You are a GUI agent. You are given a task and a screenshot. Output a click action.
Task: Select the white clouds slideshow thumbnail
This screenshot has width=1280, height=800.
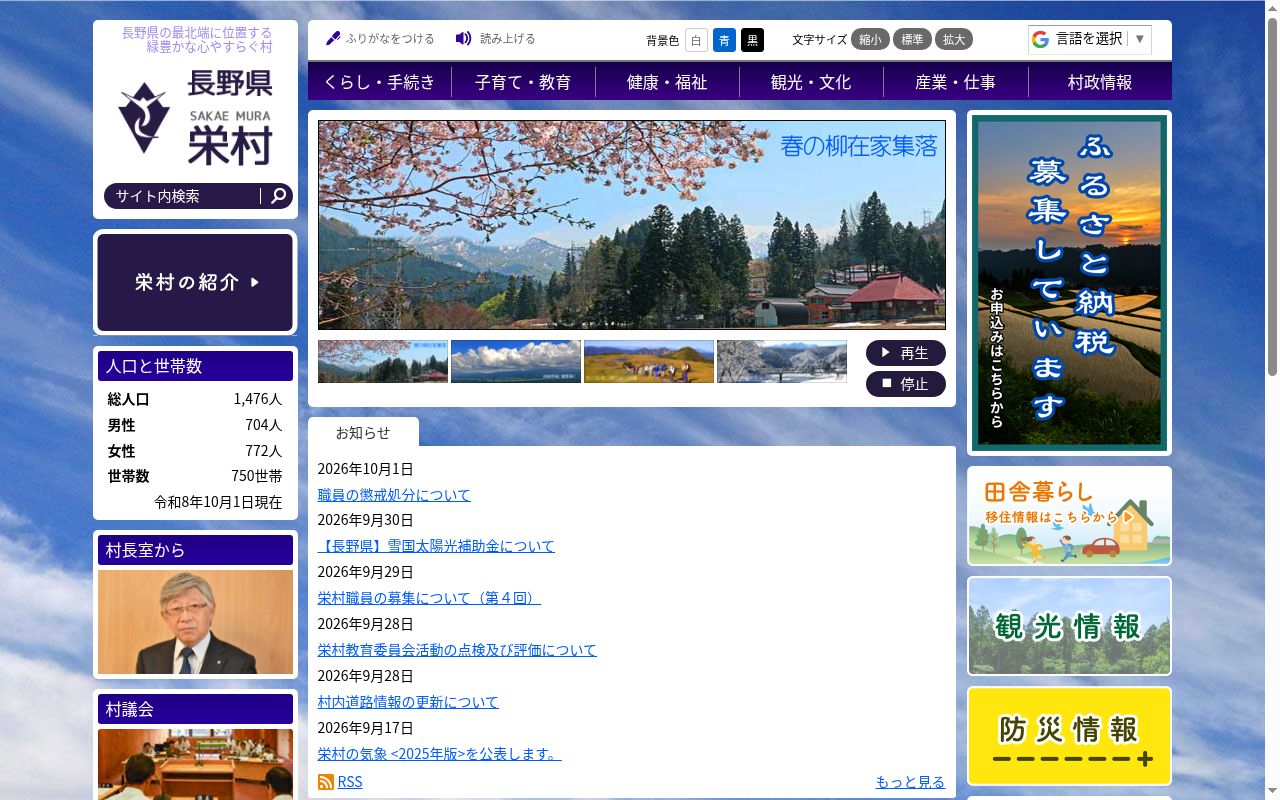tap(516, 361)
